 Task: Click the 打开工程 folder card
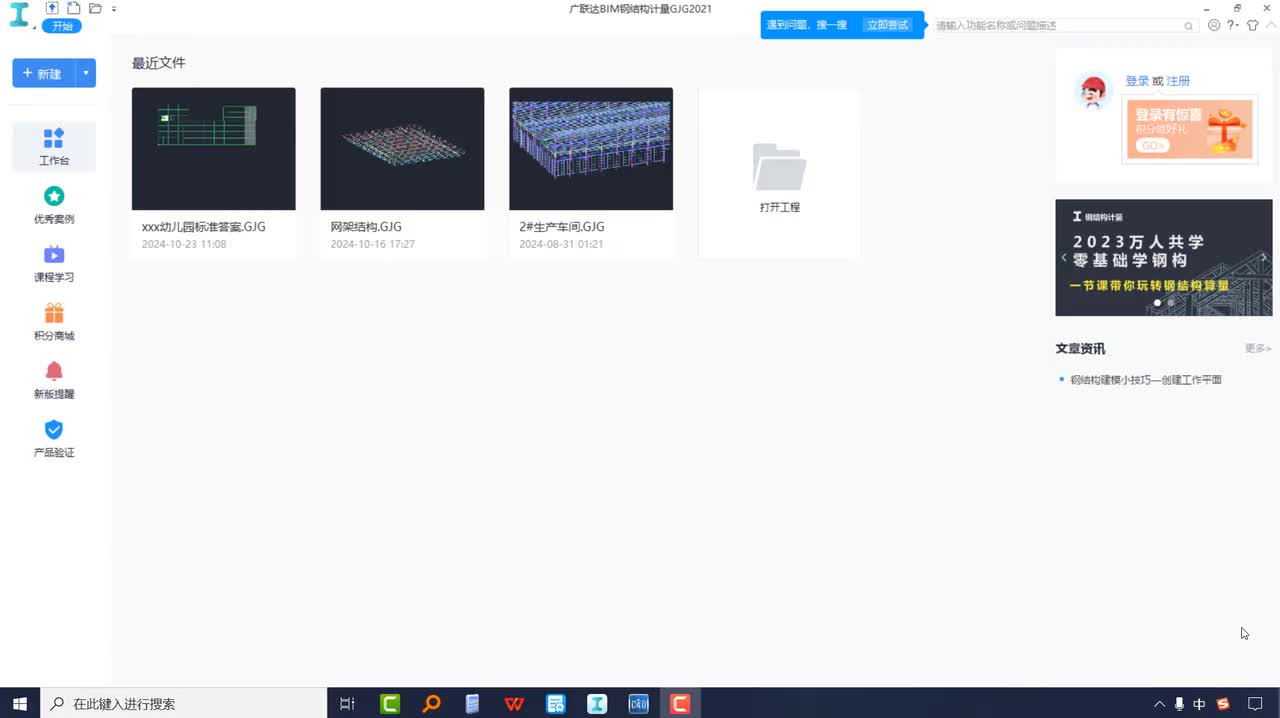pyautogui.click(x=779, y=173)
